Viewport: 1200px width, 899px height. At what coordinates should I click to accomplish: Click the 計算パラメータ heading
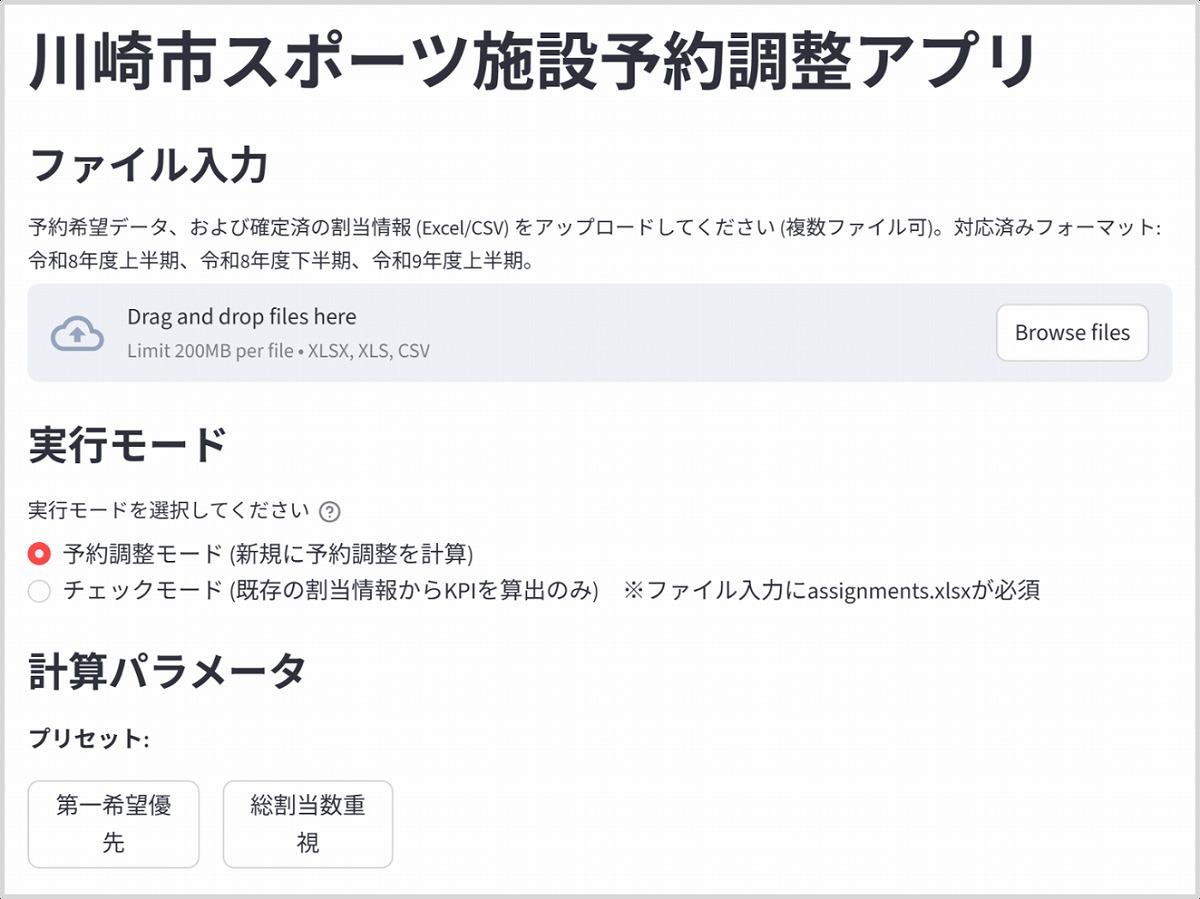[167, 671]
